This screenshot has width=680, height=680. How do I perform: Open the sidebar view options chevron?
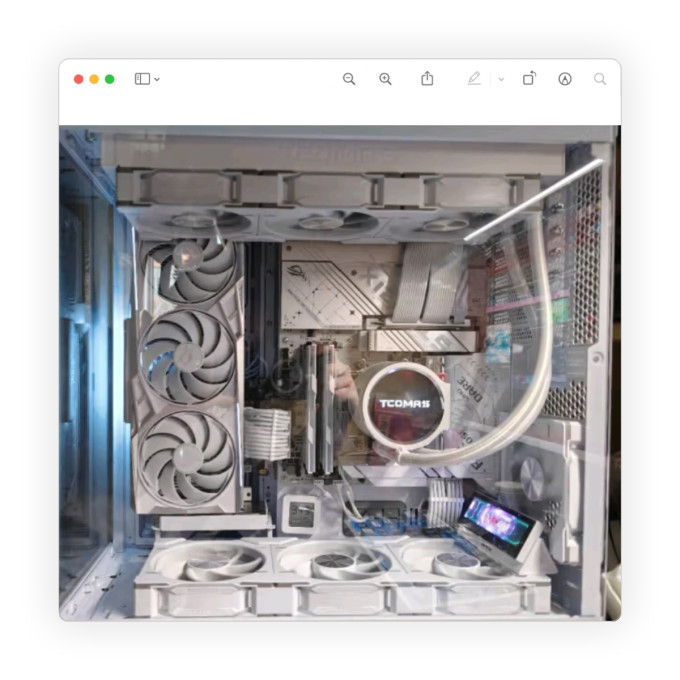click(157, 79)
